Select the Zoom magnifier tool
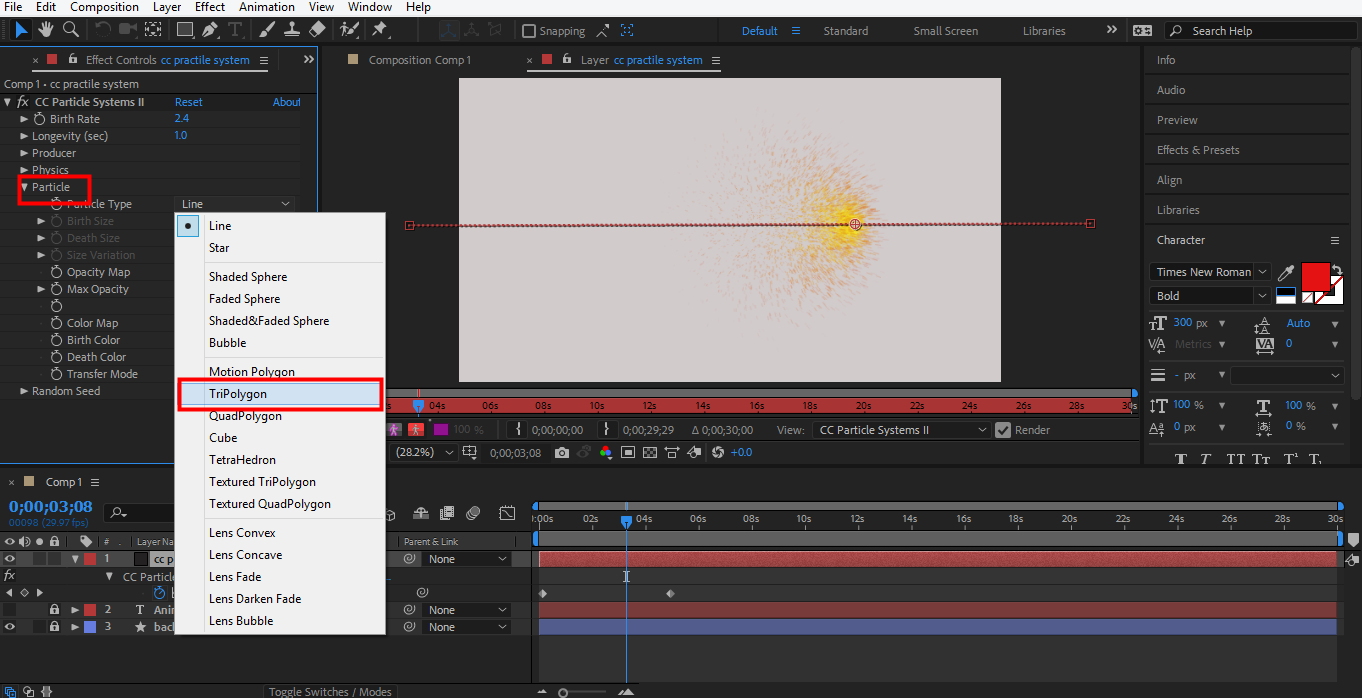This screenshot has width=1362, height=698. click(x=71, y=30)
